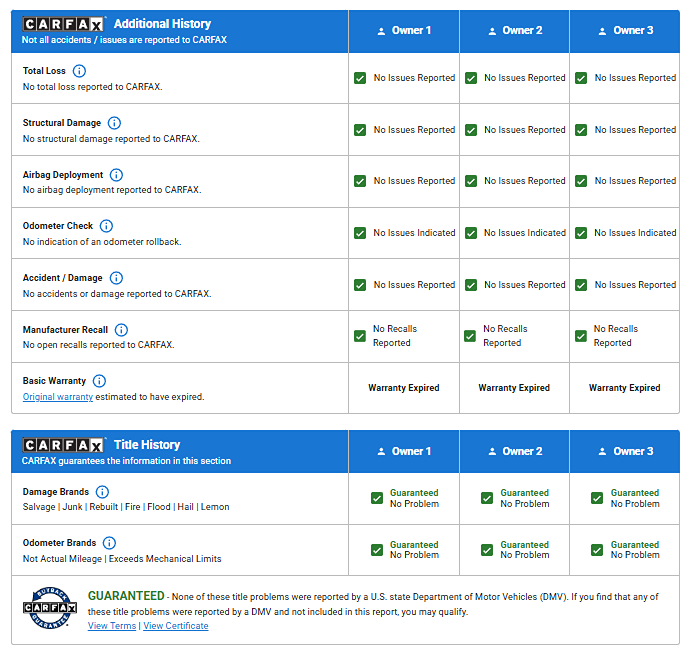Select Owner 1 header in Additional History
The height and width of the screenshot is (656, 681).
tap(404, 31)
